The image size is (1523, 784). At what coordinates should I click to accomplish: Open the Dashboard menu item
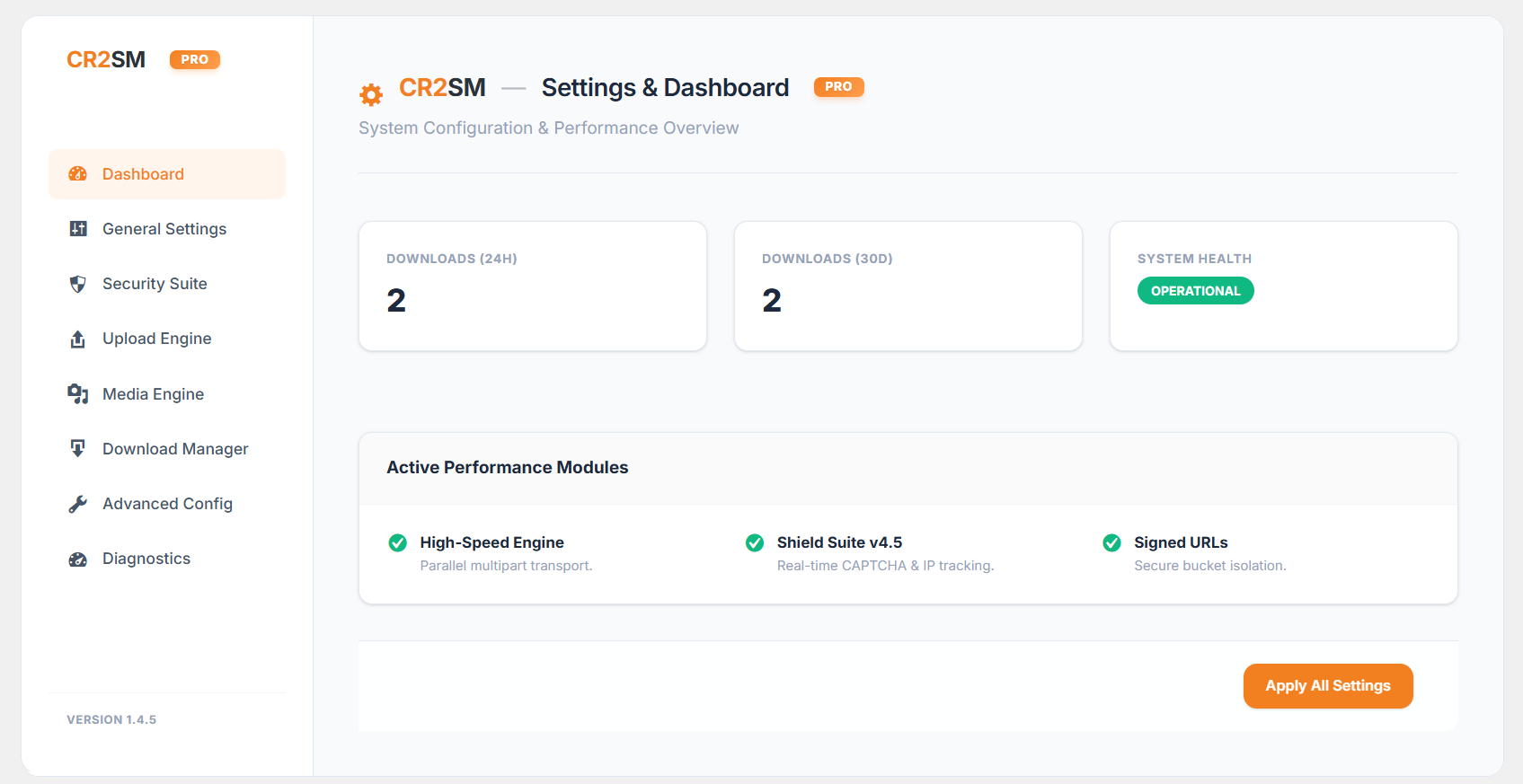point(167,174)
